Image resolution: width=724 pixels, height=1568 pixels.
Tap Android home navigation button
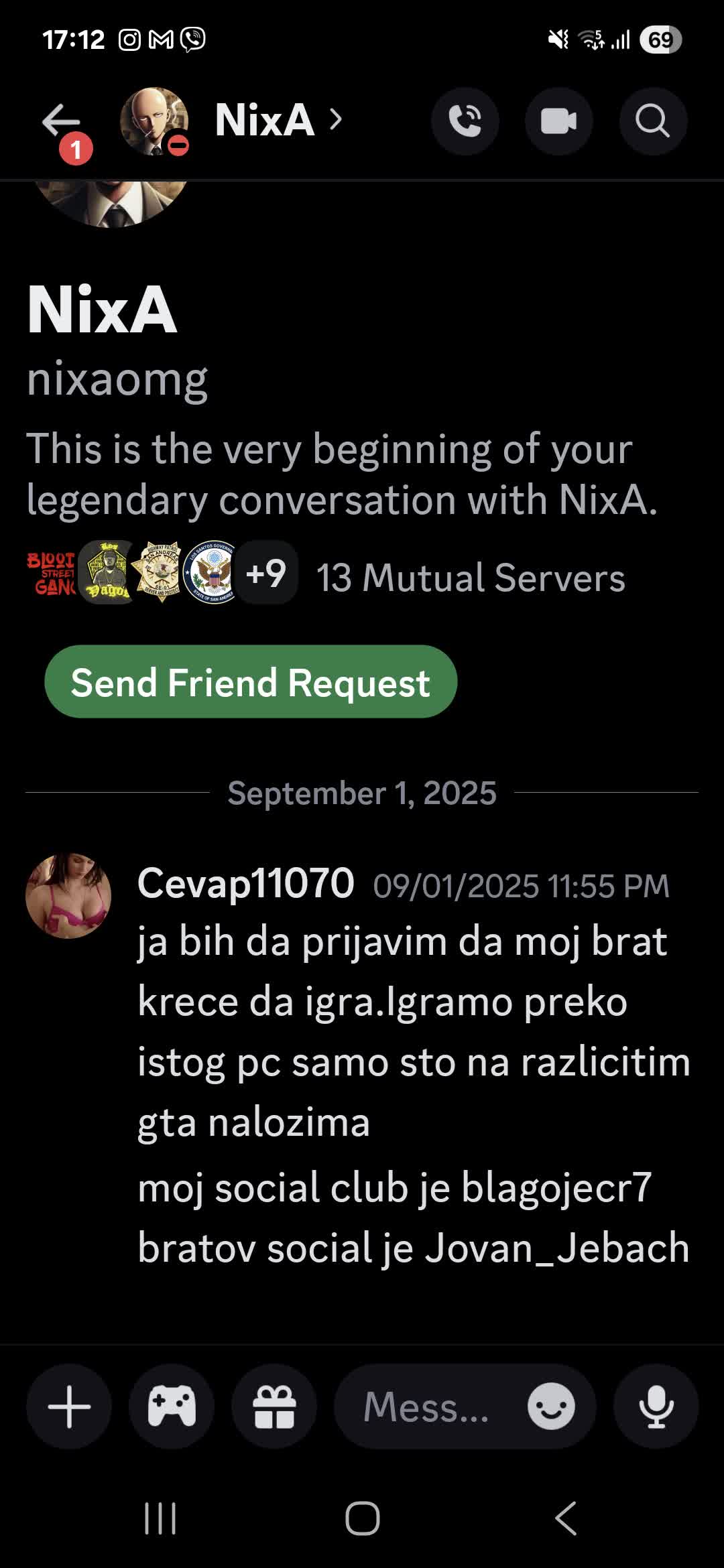[363, 1518]
